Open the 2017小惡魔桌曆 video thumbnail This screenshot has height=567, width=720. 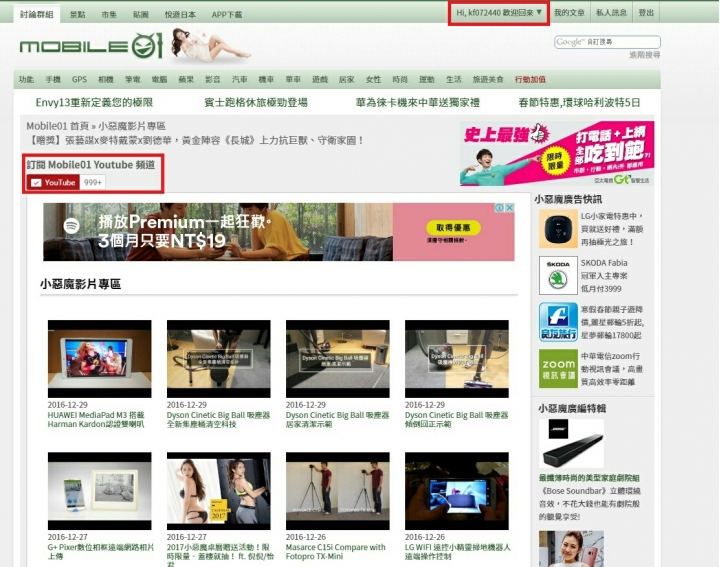[x=219, y=491]
